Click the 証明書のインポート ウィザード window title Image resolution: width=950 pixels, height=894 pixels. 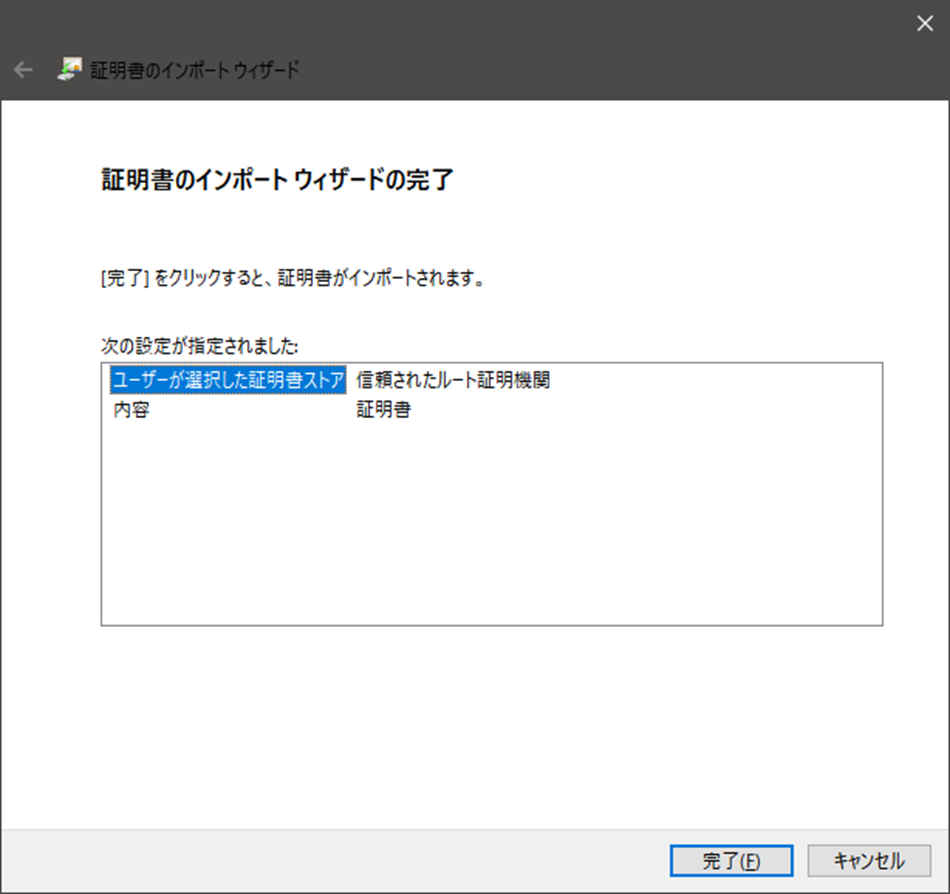[195, 70]
